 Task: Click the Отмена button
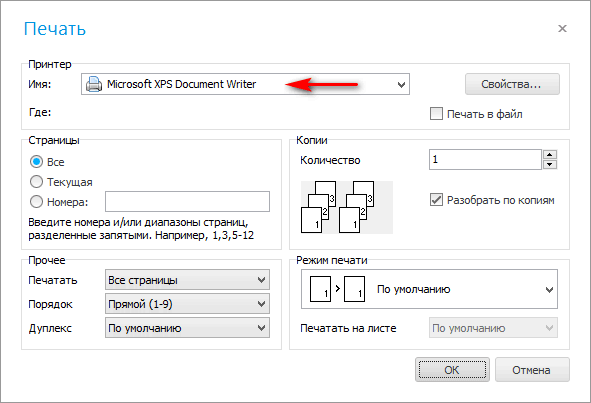tap(532, 370)
